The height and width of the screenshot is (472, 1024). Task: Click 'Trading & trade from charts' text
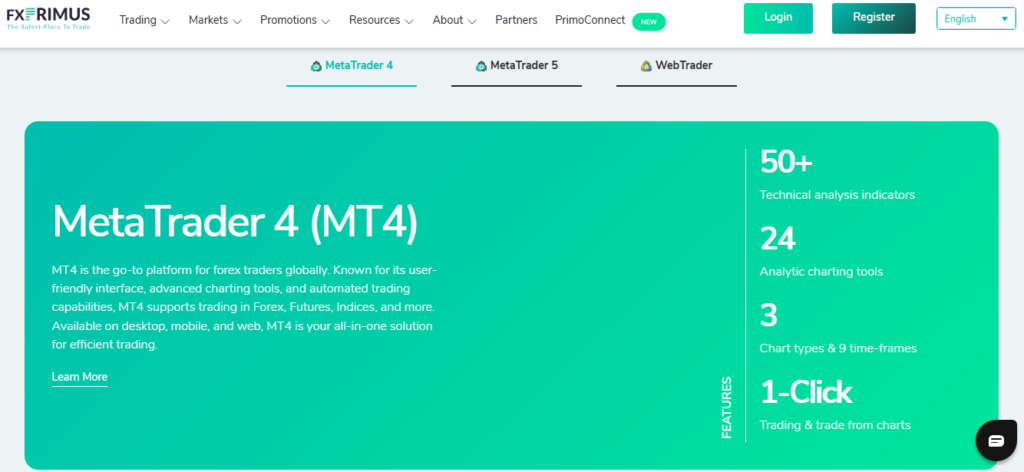tap(835, 425)
